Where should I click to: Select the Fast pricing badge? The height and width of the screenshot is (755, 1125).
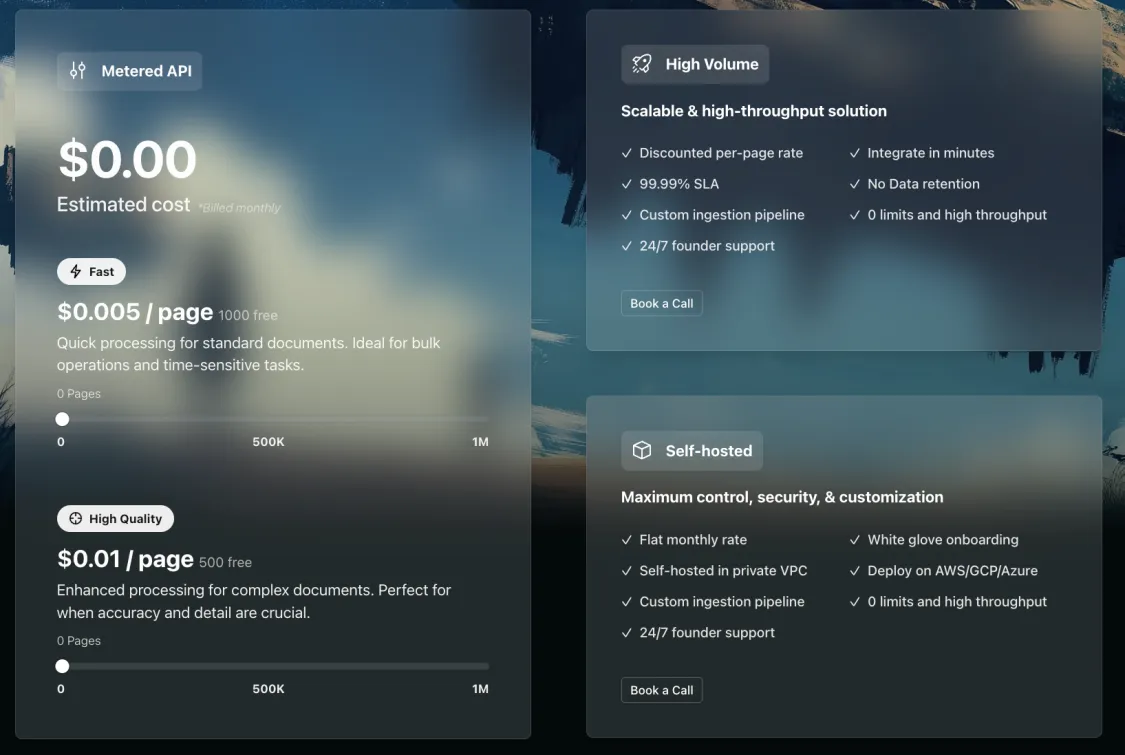[x=91, y=272]
